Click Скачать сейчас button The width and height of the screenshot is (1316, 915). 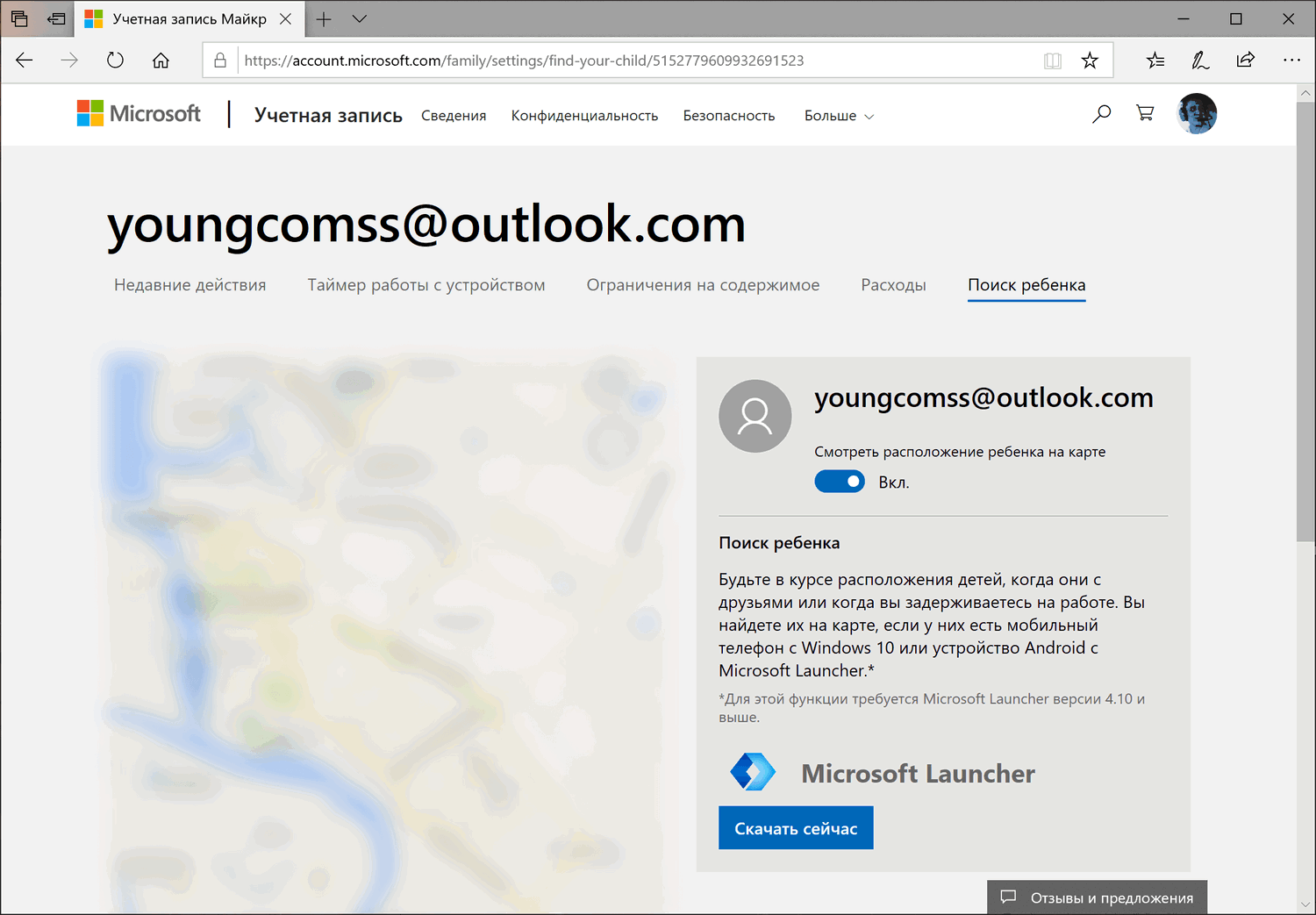pyautogui.click(x=796, y=828)
